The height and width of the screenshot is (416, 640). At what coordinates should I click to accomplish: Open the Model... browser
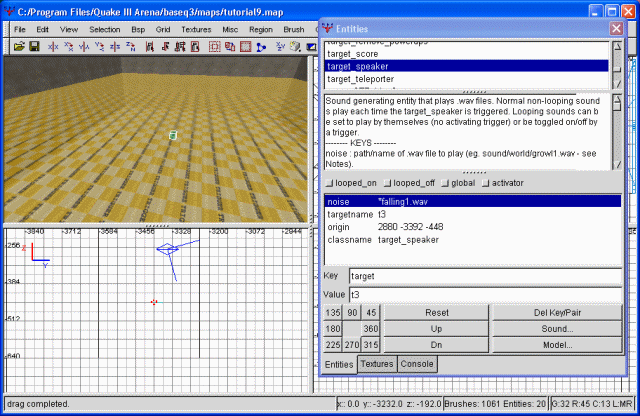[x=557, y=345]
